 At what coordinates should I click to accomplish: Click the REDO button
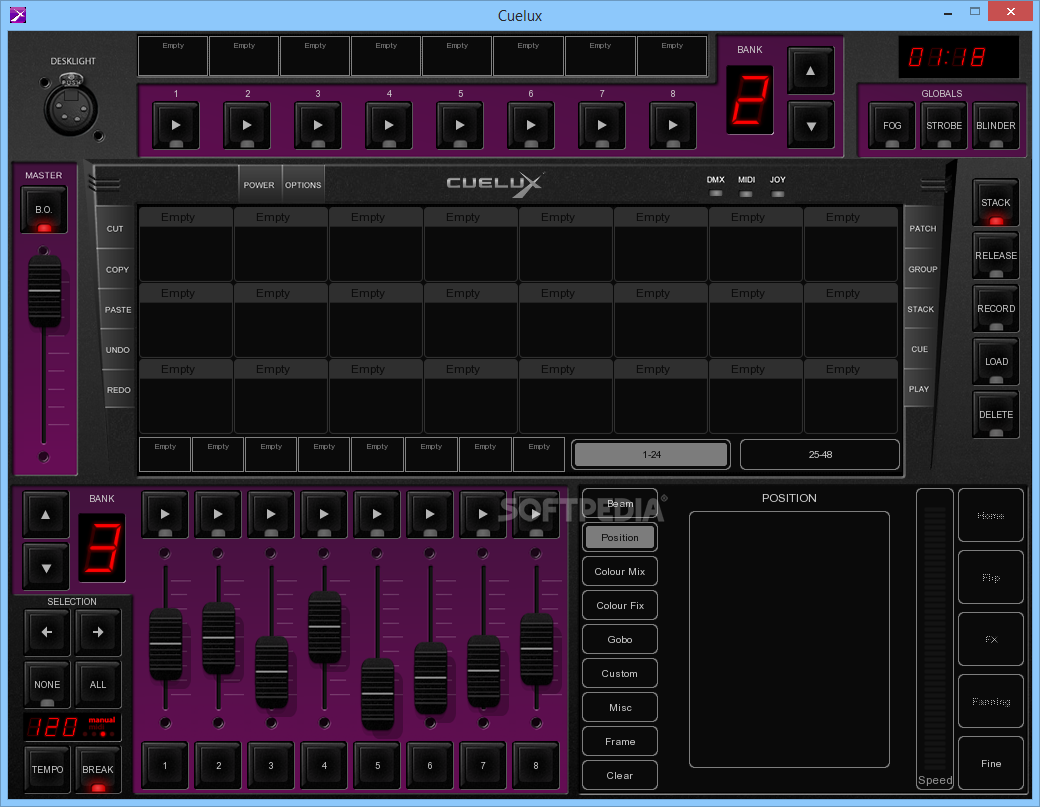click(118, 390)
